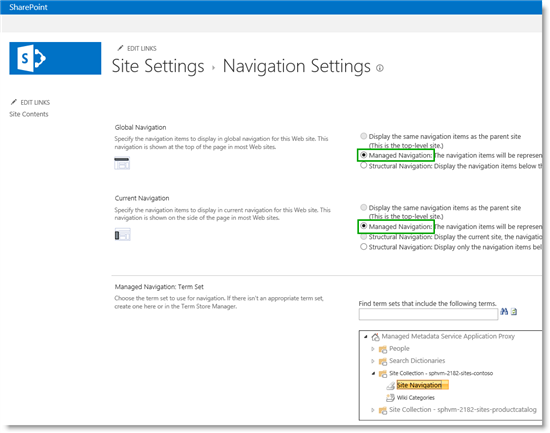This screenshot has height=433, width=550.
Task: Select Structural Navigation for Global Navigation
Action: (x=364, y=166)
